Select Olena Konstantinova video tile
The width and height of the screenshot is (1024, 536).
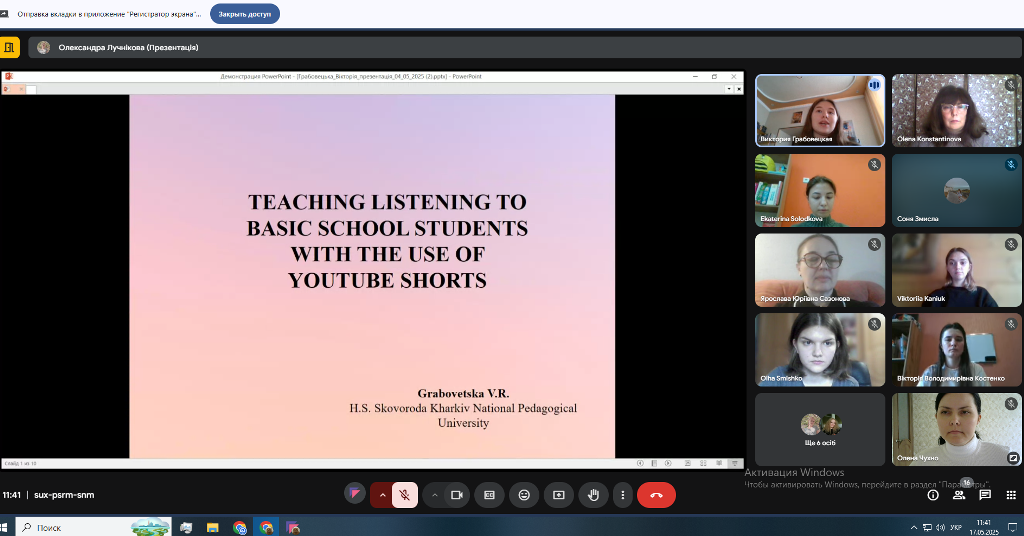pyautogui.click(x=956, y=110)
